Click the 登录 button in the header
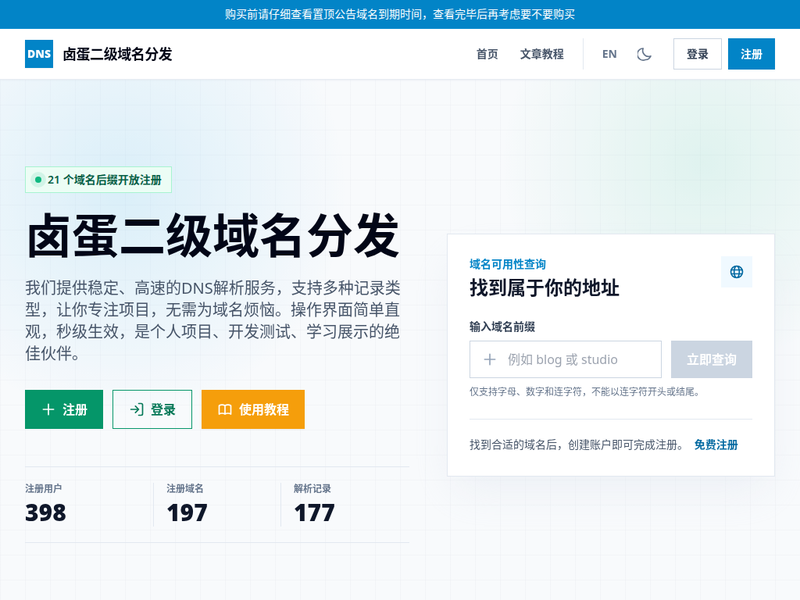 point(697,54)
